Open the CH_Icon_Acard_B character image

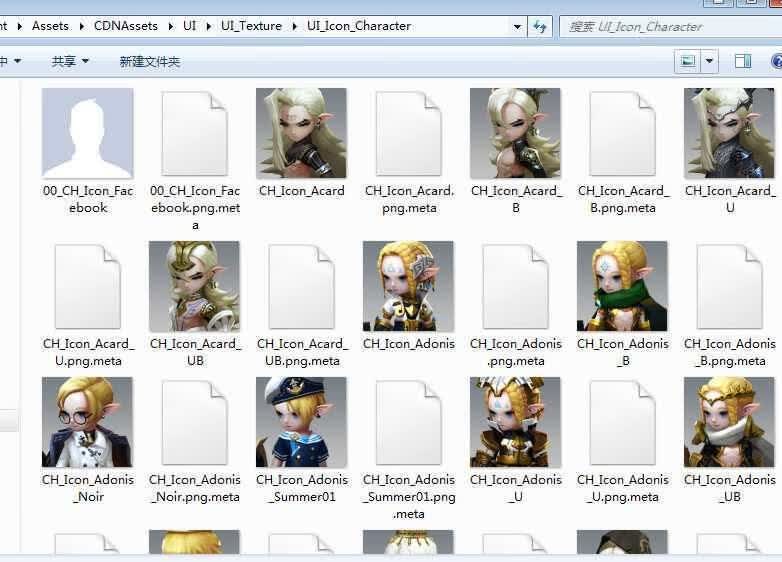point(515,133)
